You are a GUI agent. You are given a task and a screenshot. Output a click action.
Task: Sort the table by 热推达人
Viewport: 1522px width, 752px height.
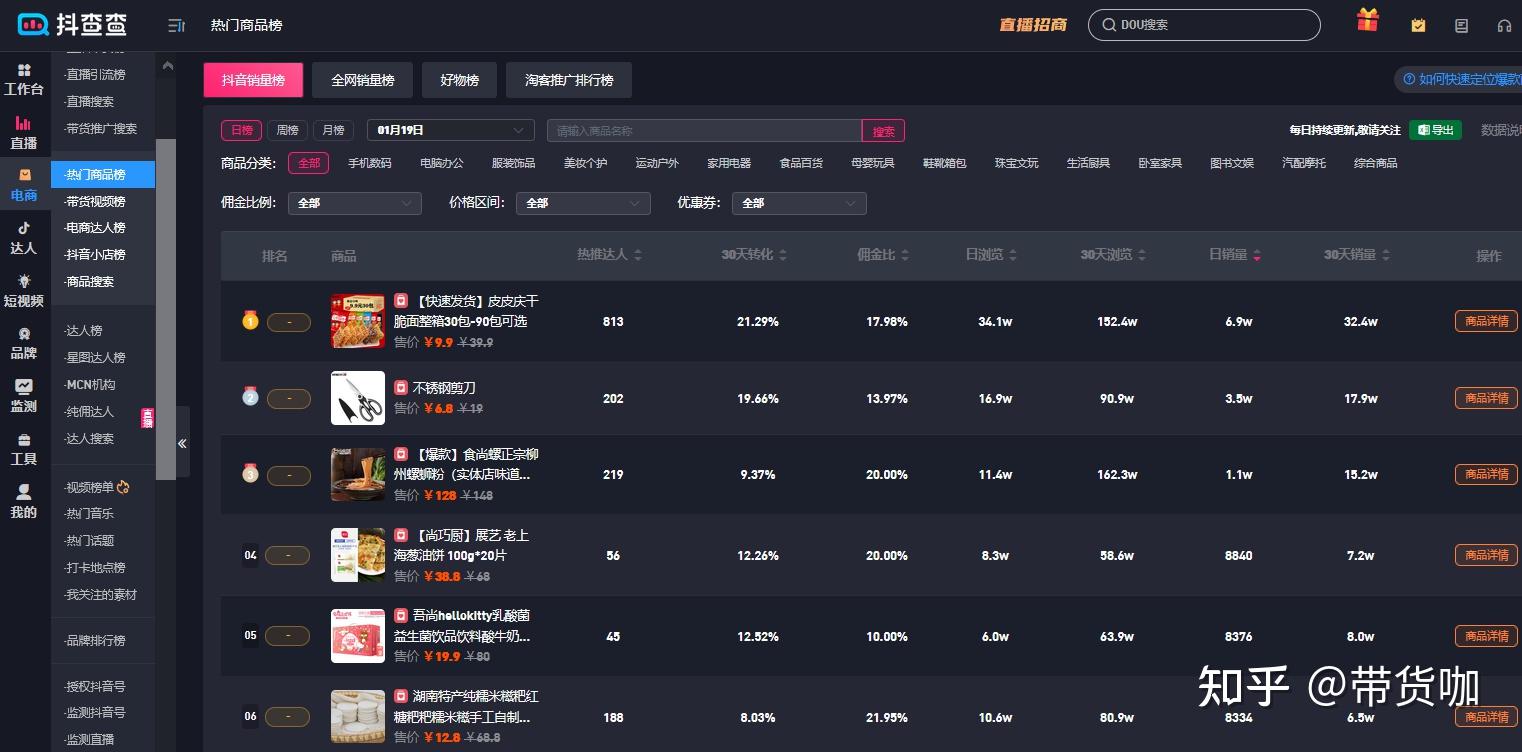609,255
